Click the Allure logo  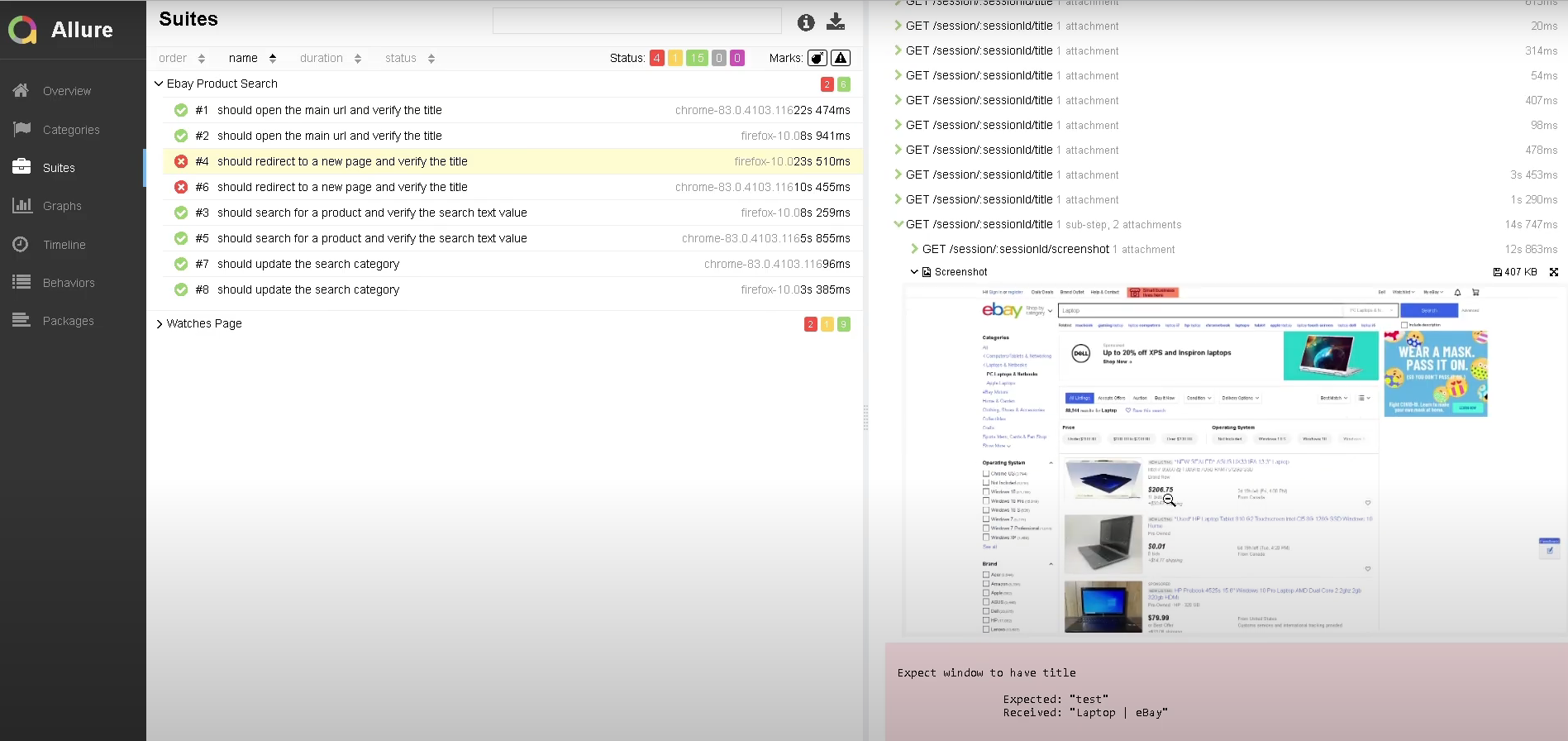(x=23, y=30)
